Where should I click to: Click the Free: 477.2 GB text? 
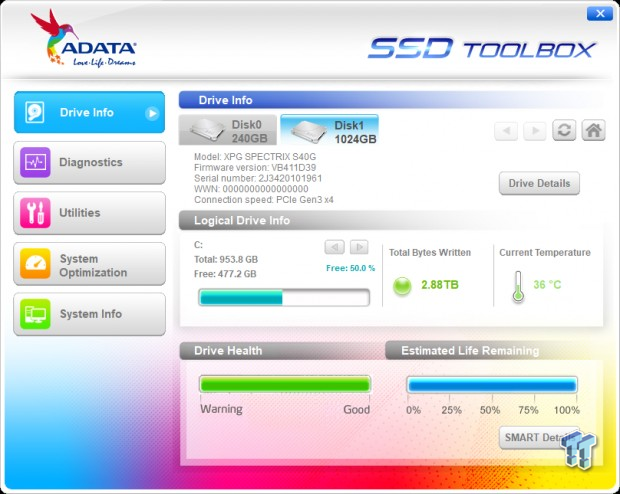(x=225, y=274)
